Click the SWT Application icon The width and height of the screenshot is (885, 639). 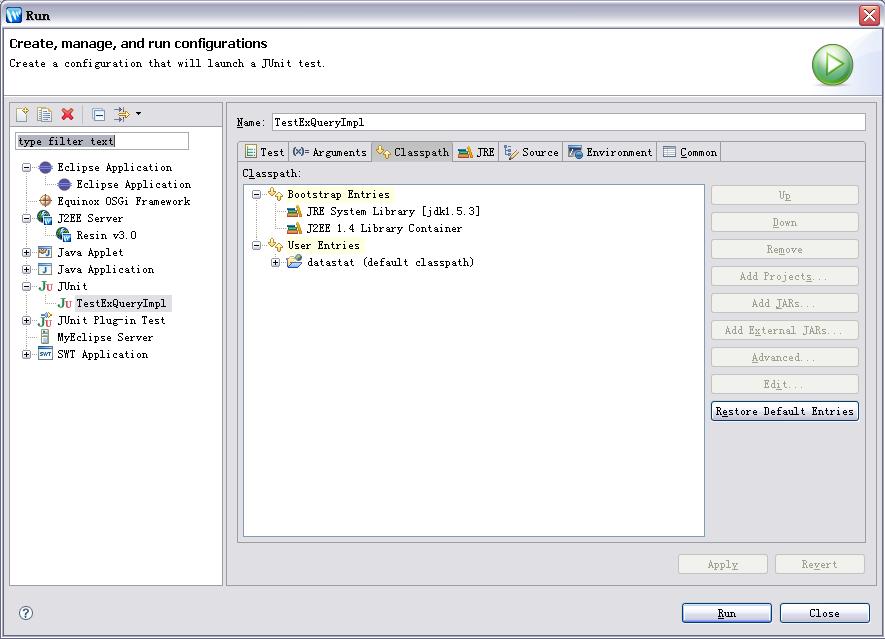(45, 354)
